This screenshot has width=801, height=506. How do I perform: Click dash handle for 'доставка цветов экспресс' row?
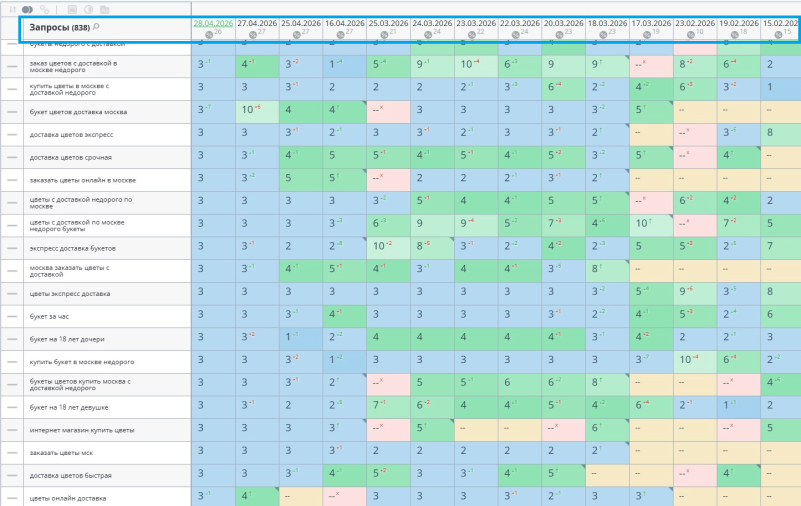point(12,135)
